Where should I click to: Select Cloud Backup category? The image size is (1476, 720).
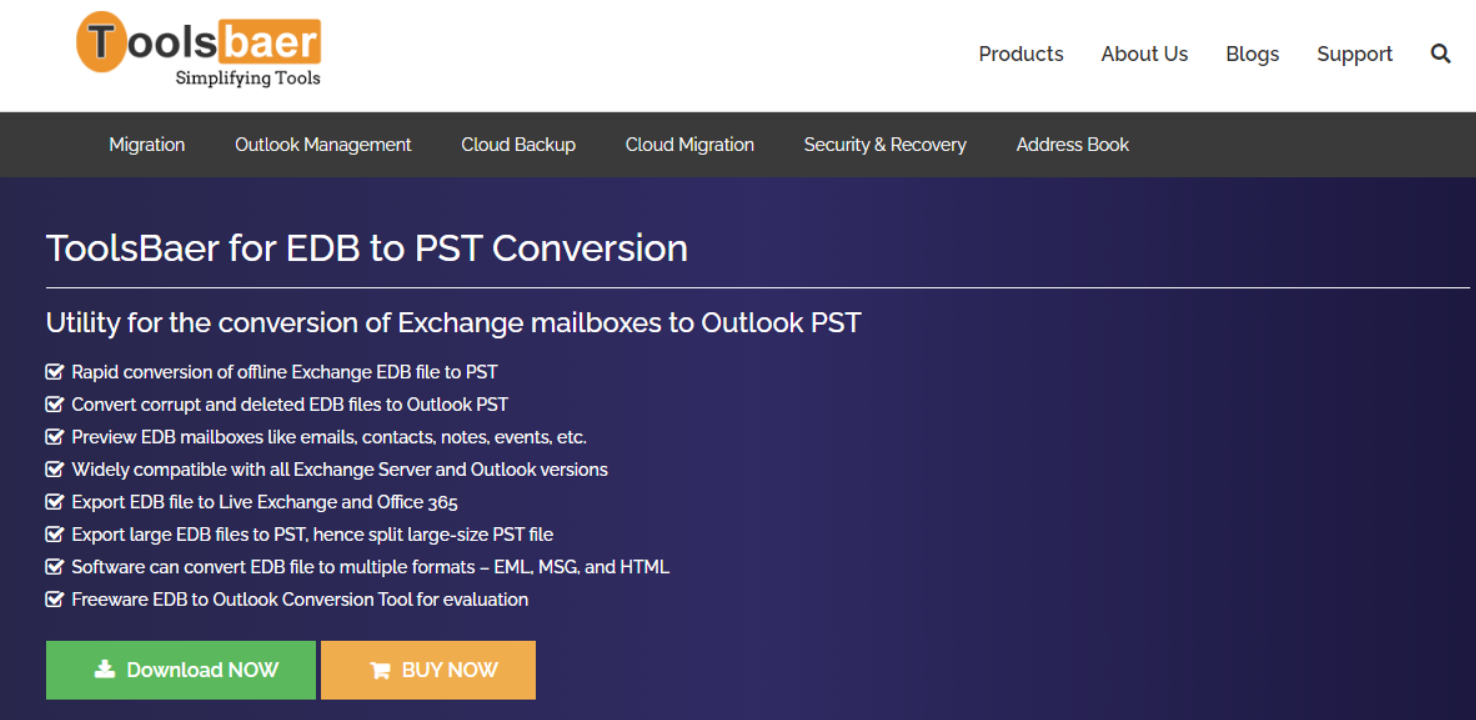[518, 144]
